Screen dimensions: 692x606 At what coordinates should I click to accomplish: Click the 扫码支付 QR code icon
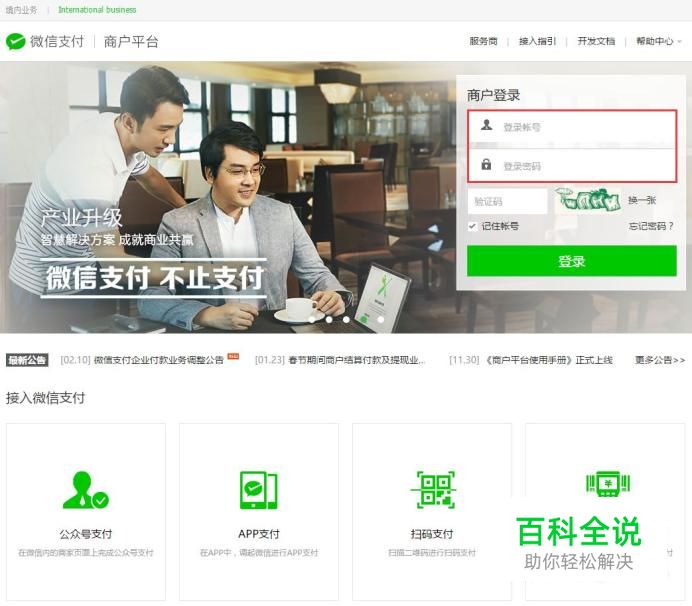[432, 489]
